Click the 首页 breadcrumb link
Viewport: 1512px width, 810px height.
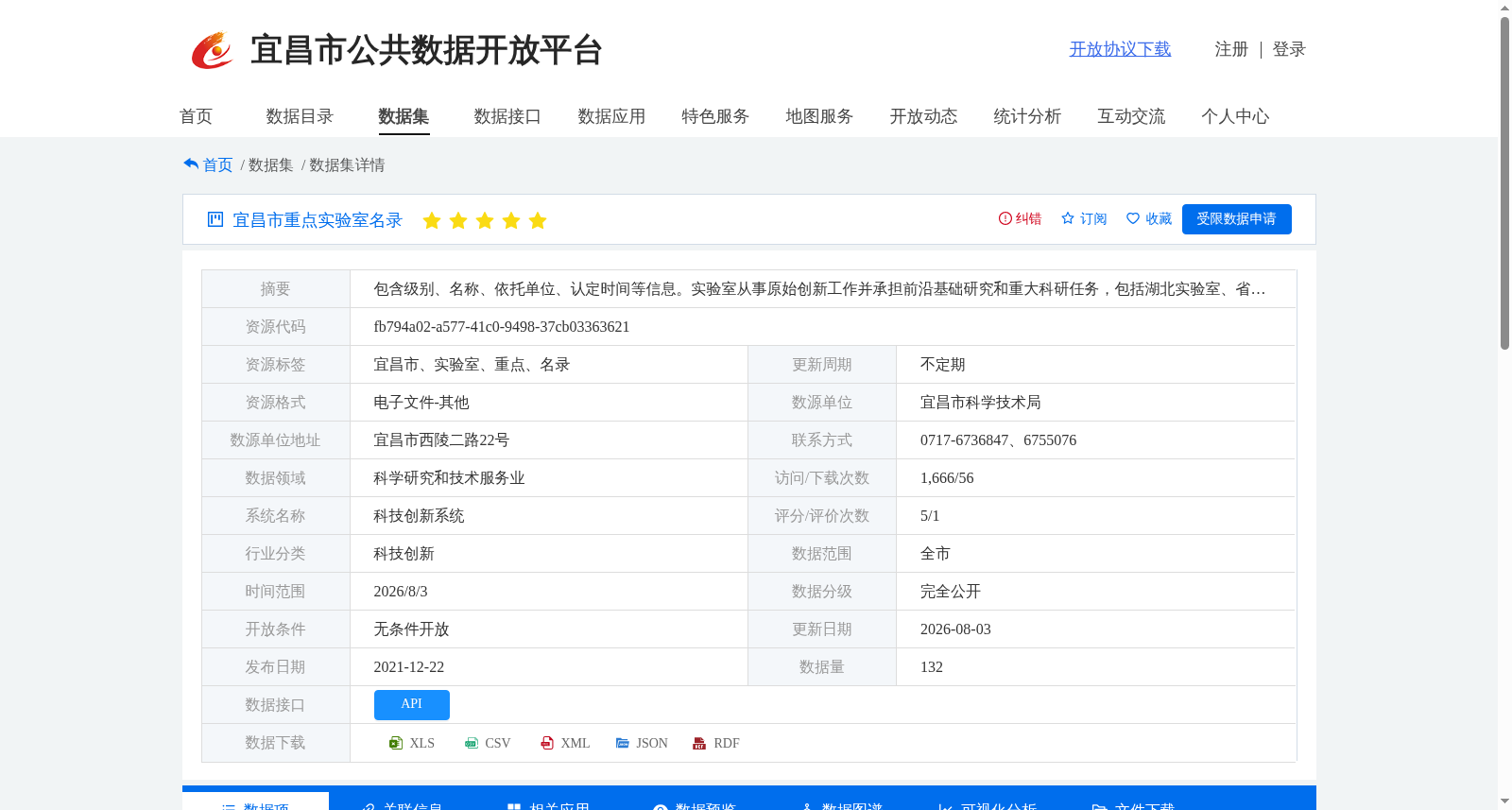[217, 164]
